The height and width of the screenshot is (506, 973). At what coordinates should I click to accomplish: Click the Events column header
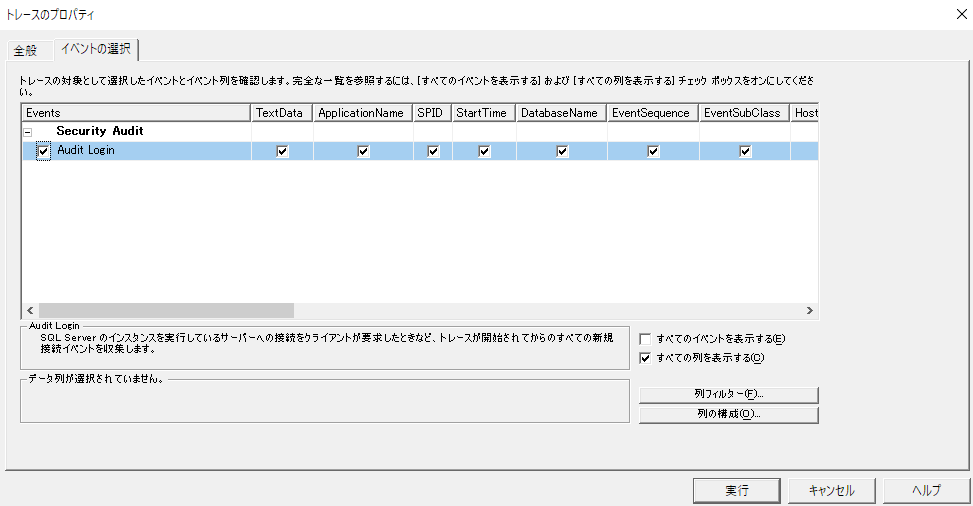point(136,113)
